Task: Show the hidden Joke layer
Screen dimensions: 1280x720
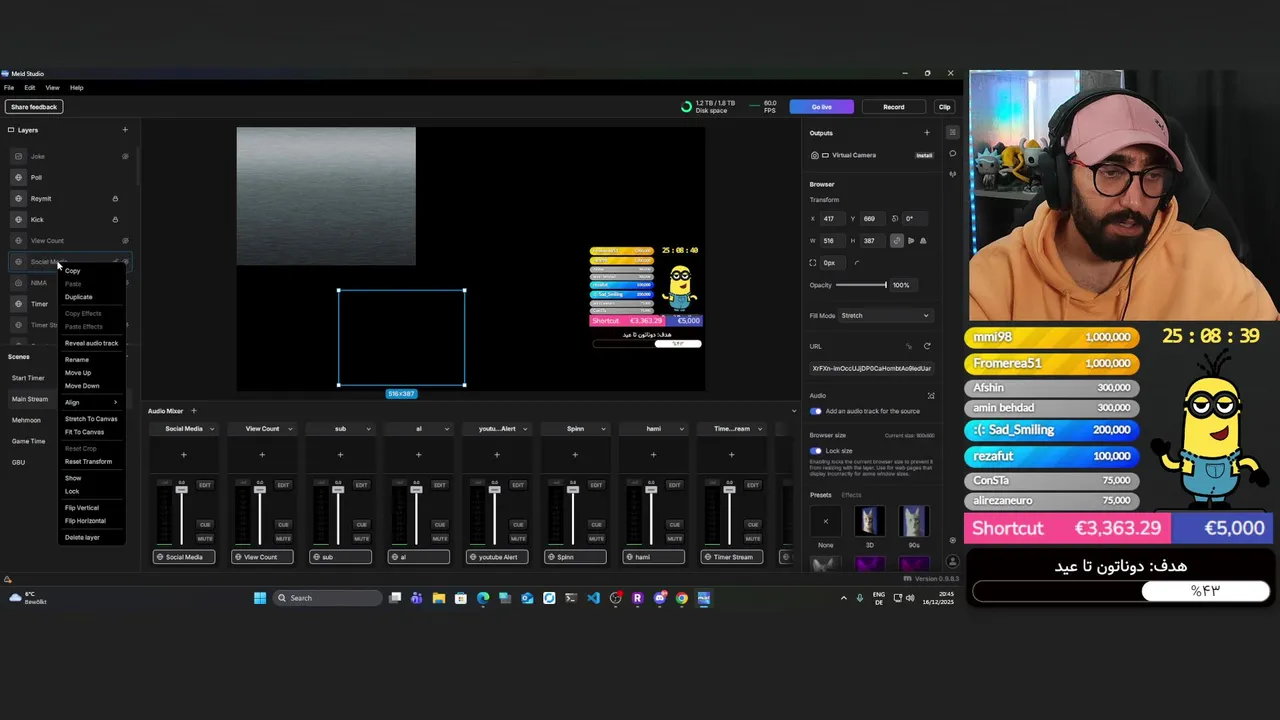Action: 125,156
